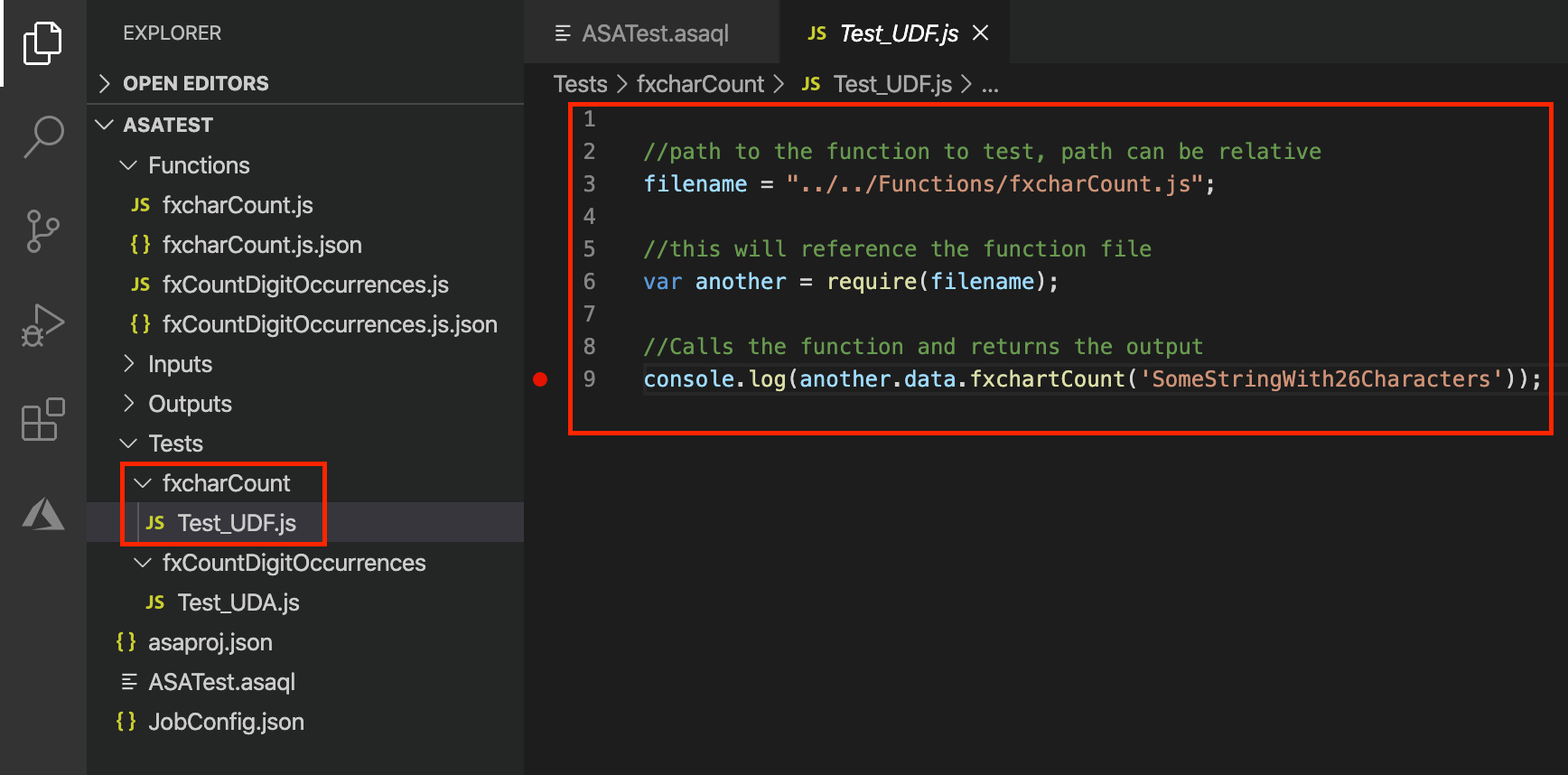
Task: Open the Run and Debug view
Action: point(42,325)
